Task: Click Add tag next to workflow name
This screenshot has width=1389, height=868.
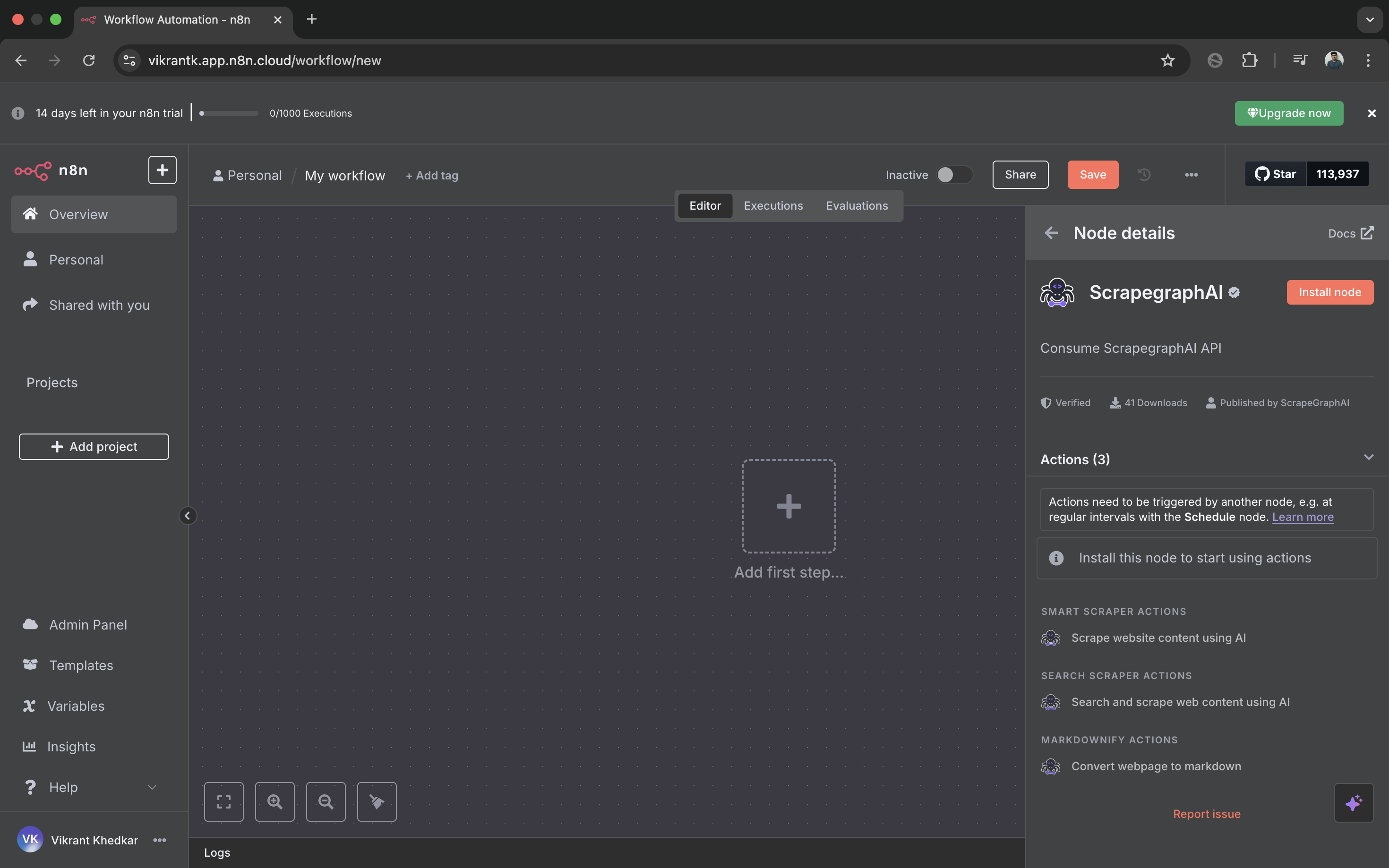Action: pyautogui.click(x=432, y=176)
